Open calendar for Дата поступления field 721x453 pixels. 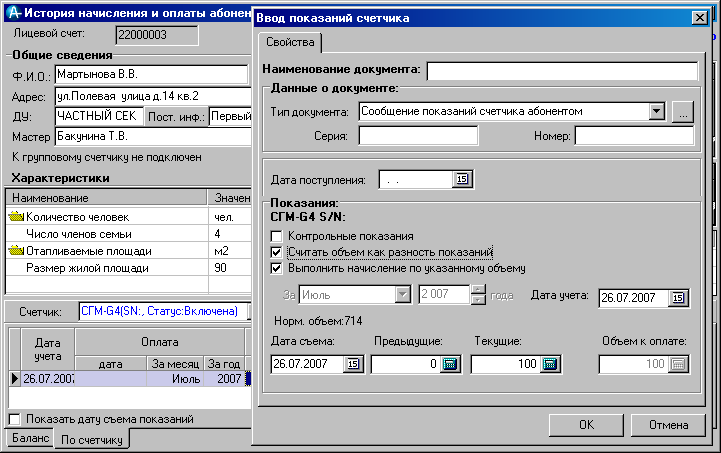coord(462,180)
